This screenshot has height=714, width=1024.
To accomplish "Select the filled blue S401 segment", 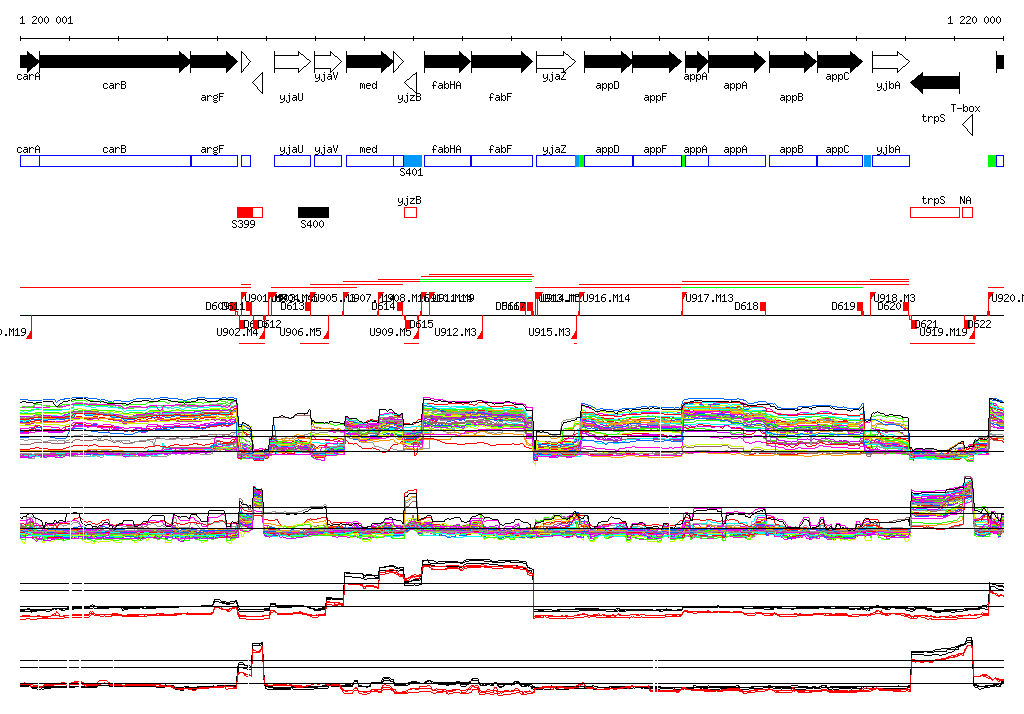I will coord(413,161).
